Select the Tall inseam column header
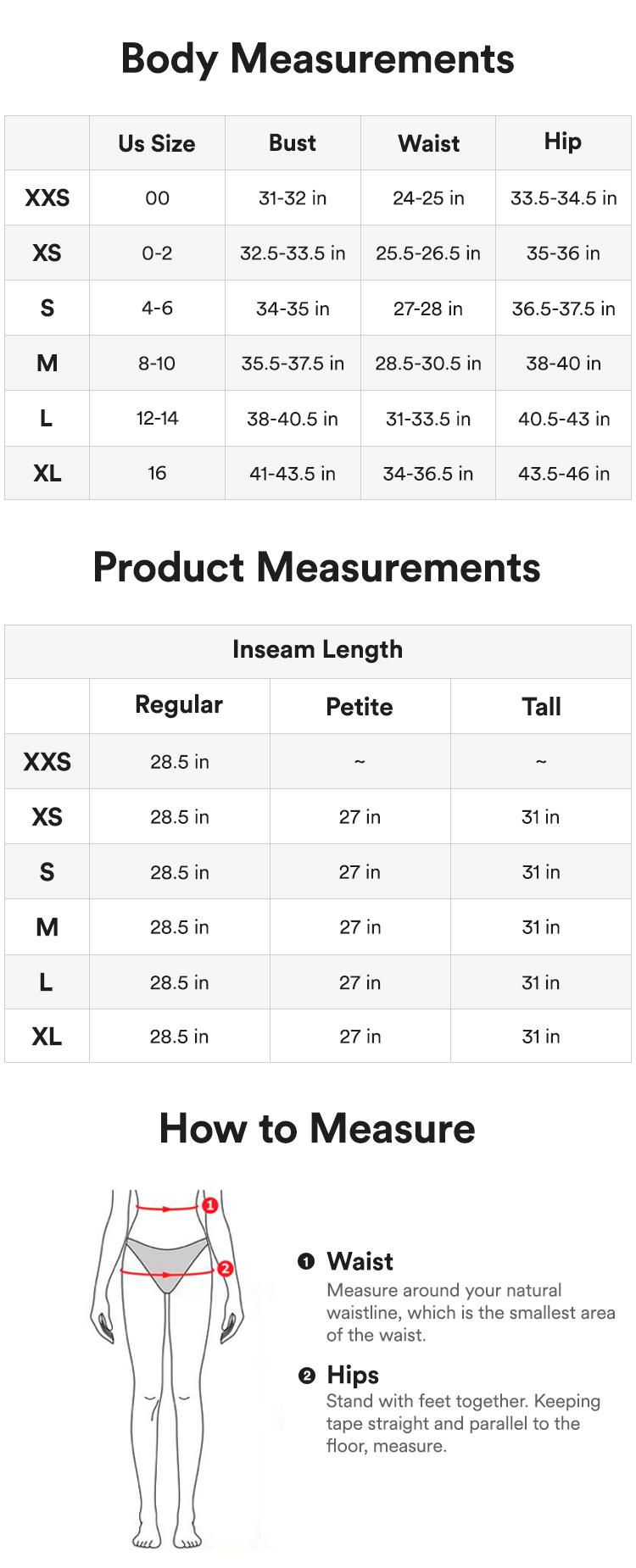The image size is (636, 1568). [x=541, y=707]
